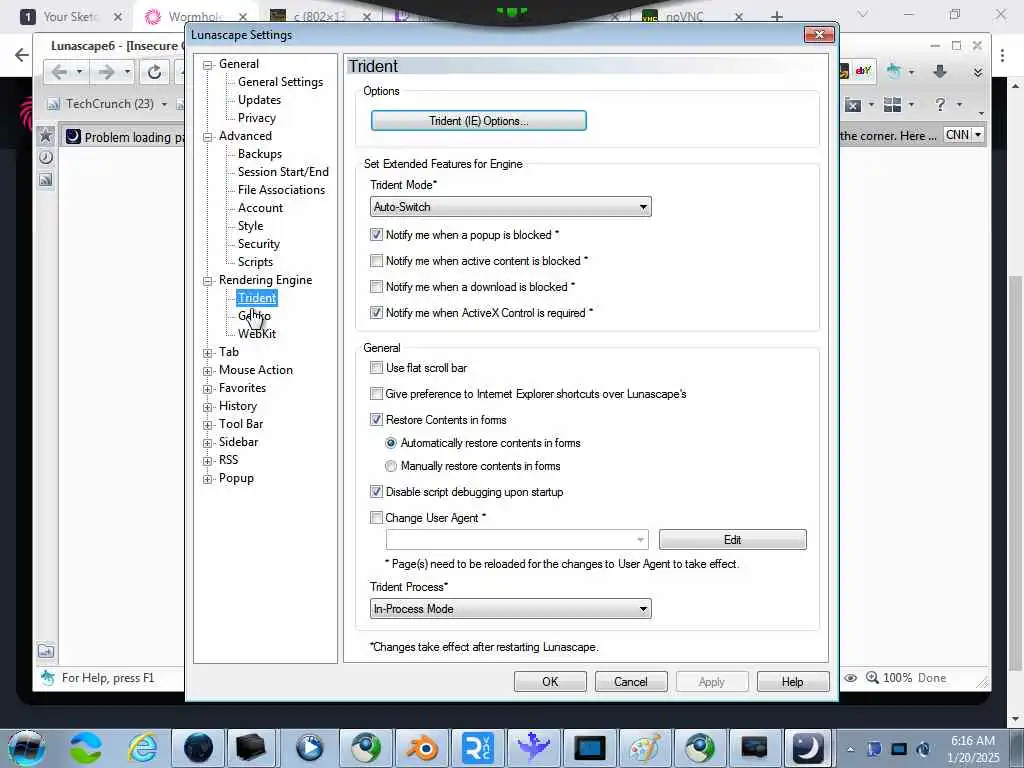Screen dimensions: 1024x768
Task: Open the RSS feed sidebar icon
Action: pos(46,180)
